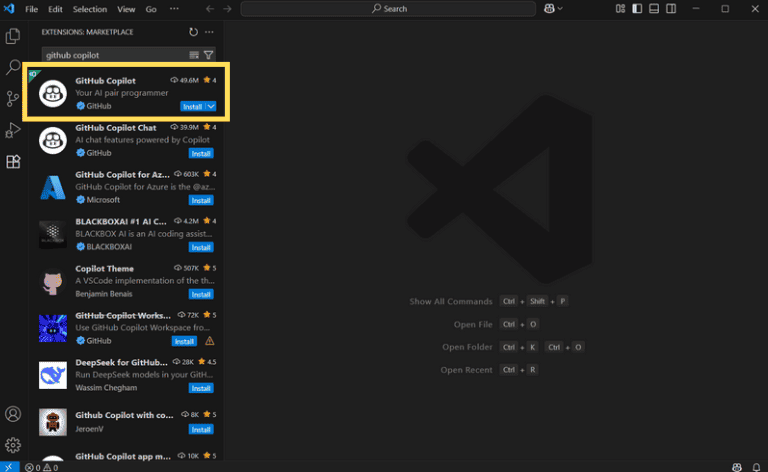Click the github copilot search field
Viewport: 768px width, 472px height.
point(116,55)
